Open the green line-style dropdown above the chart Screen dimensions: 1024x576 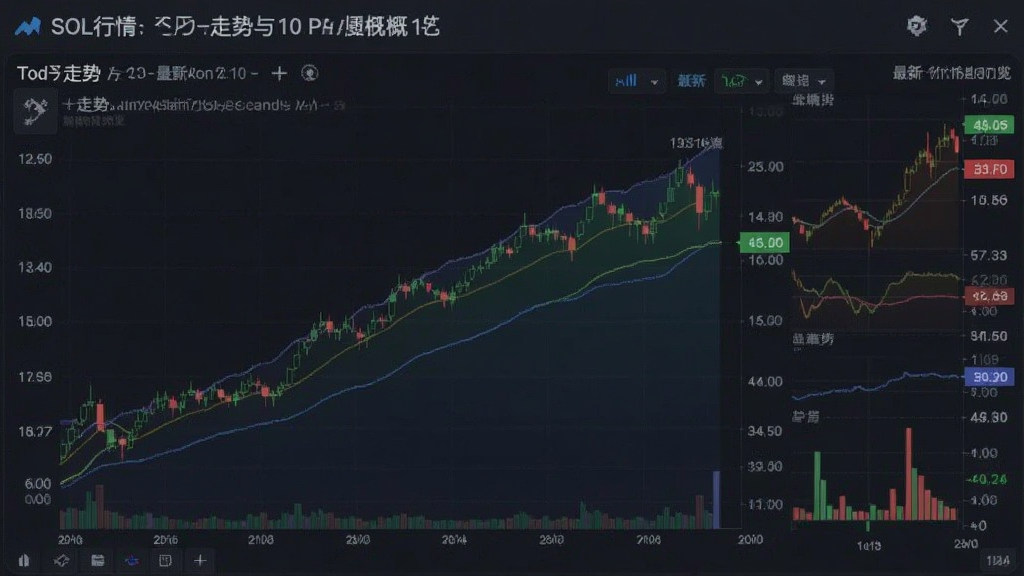coord(741,81)
